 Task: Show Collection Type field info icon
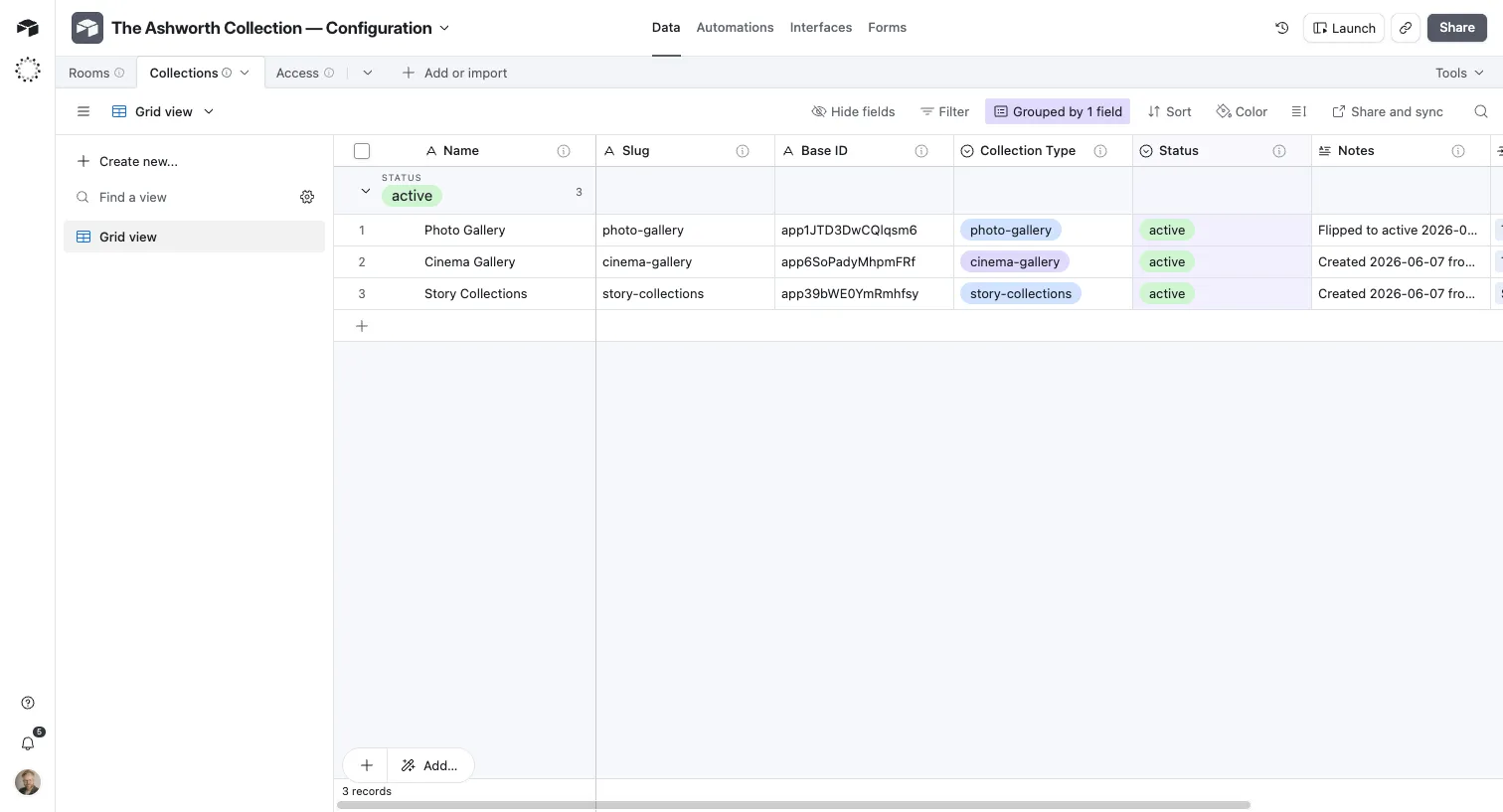coord(1100,151)
